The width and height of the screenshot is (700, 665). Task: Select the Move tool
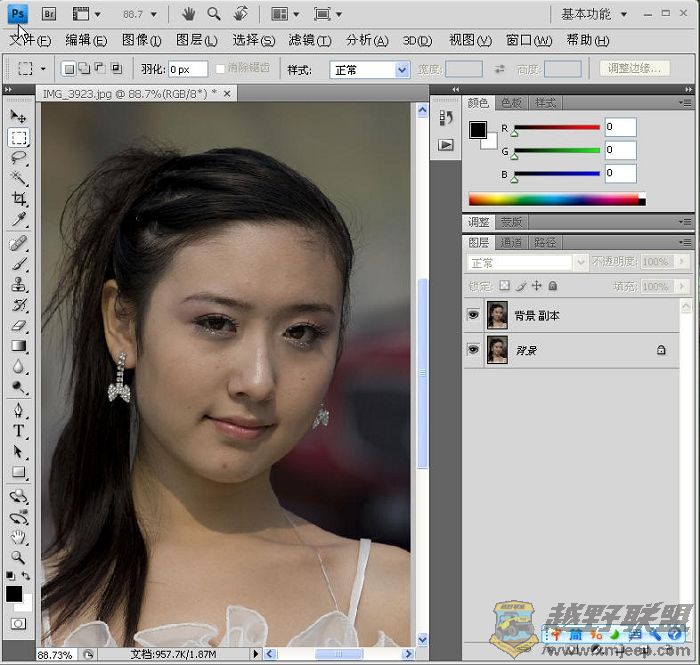[18, 116]
